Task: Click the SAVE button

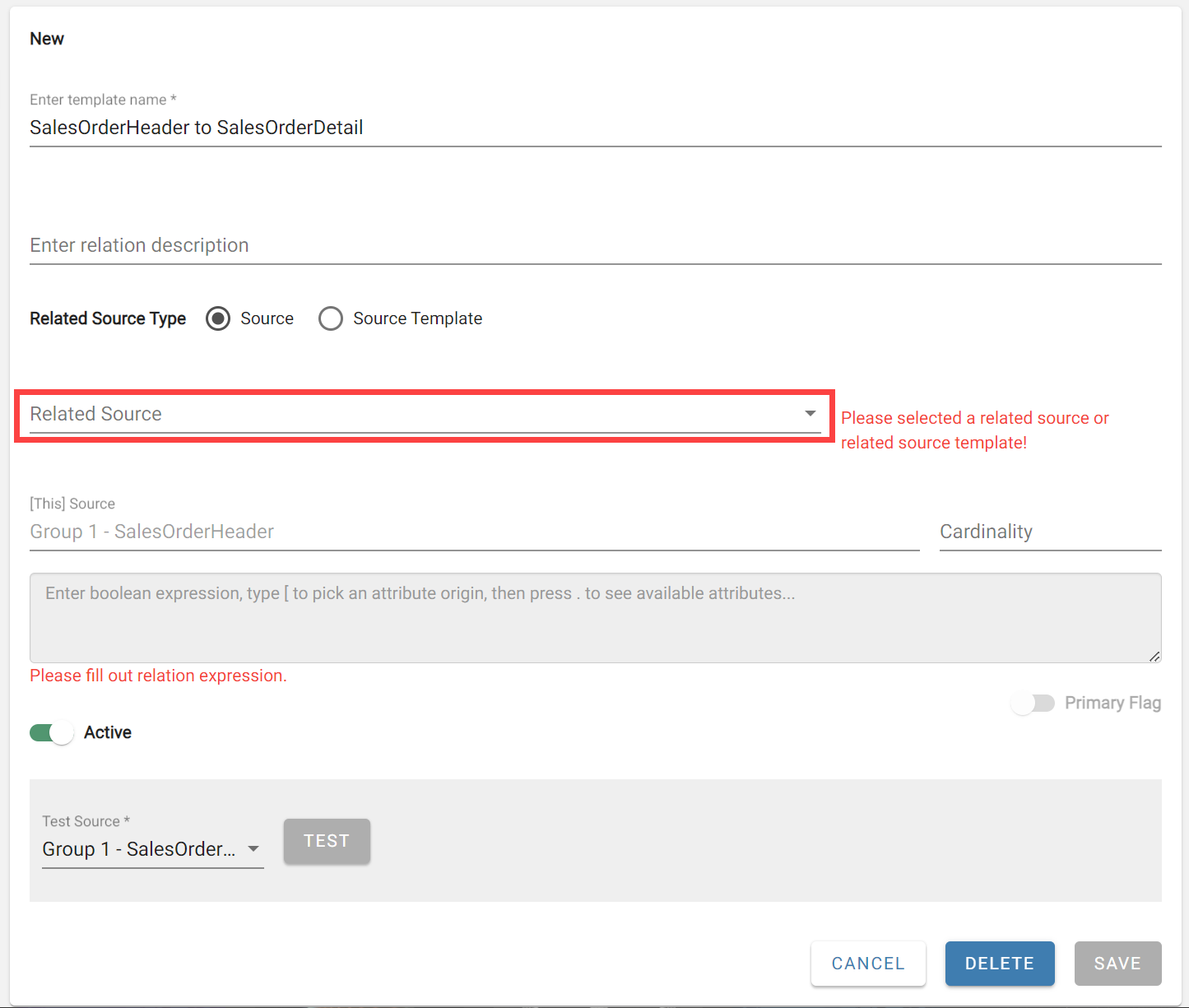Action: tap(1117, 963)
